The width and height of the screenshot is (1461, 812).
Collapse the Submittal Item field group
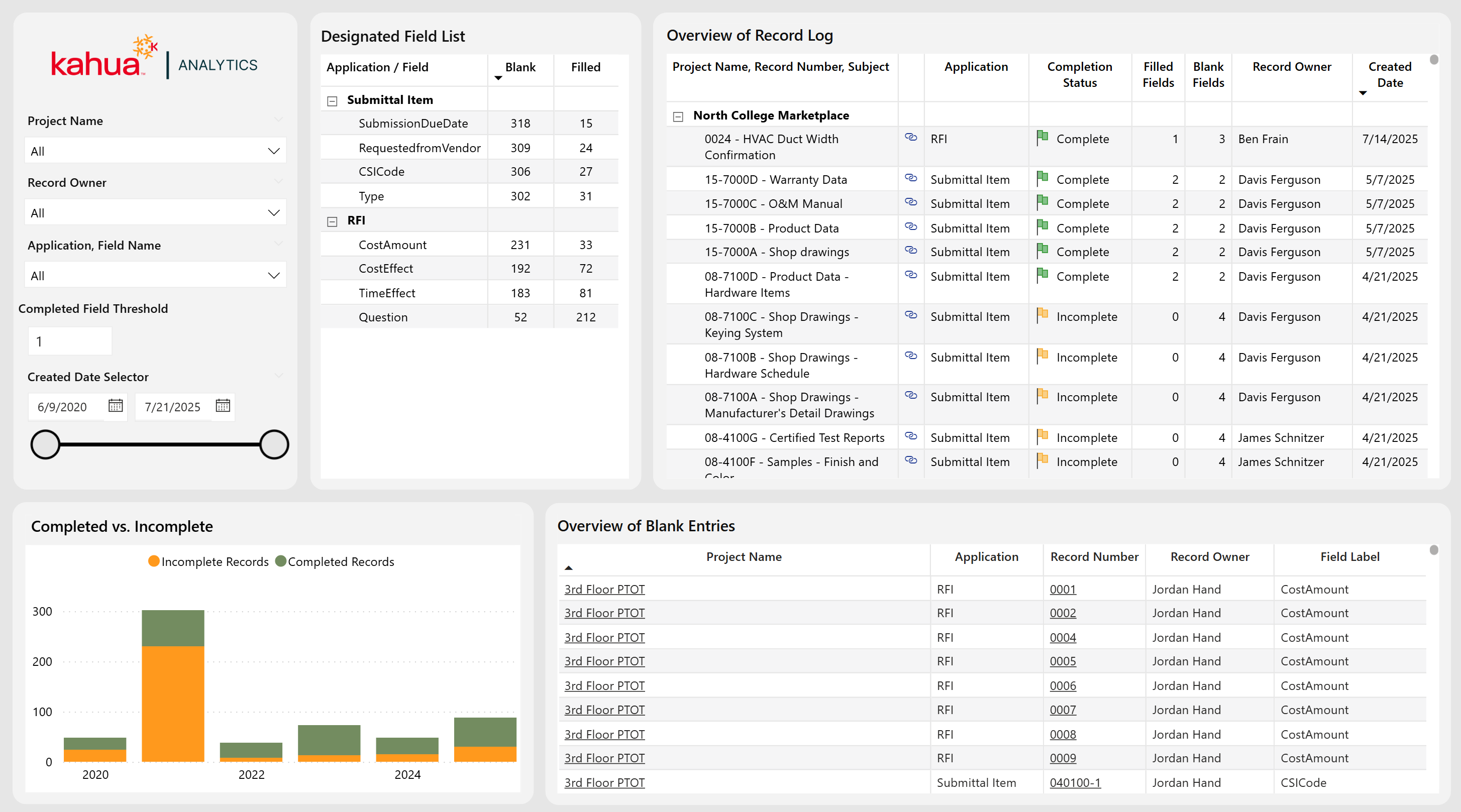333,101
